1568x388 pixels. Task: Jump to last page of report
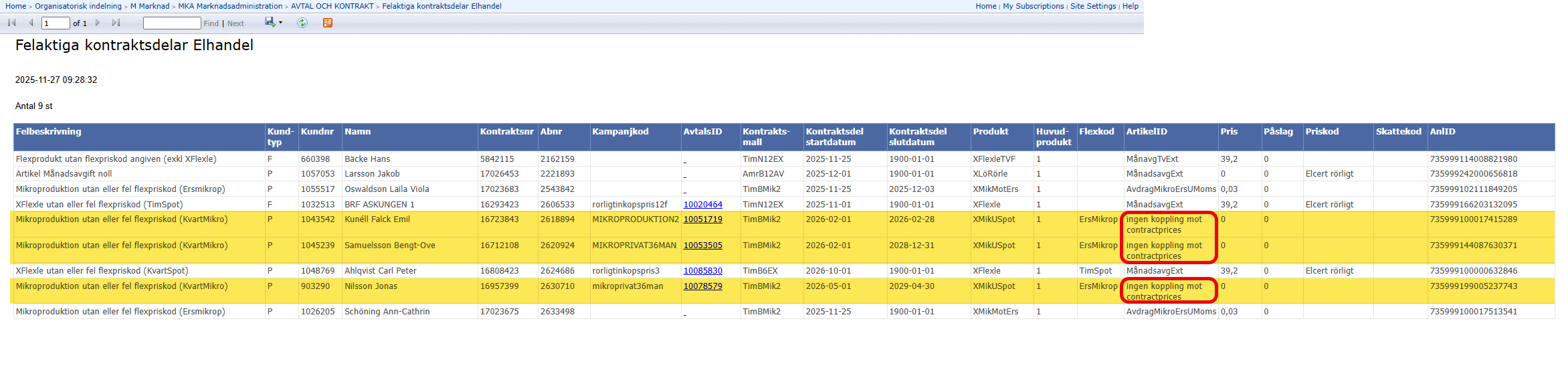coord(116,23)
